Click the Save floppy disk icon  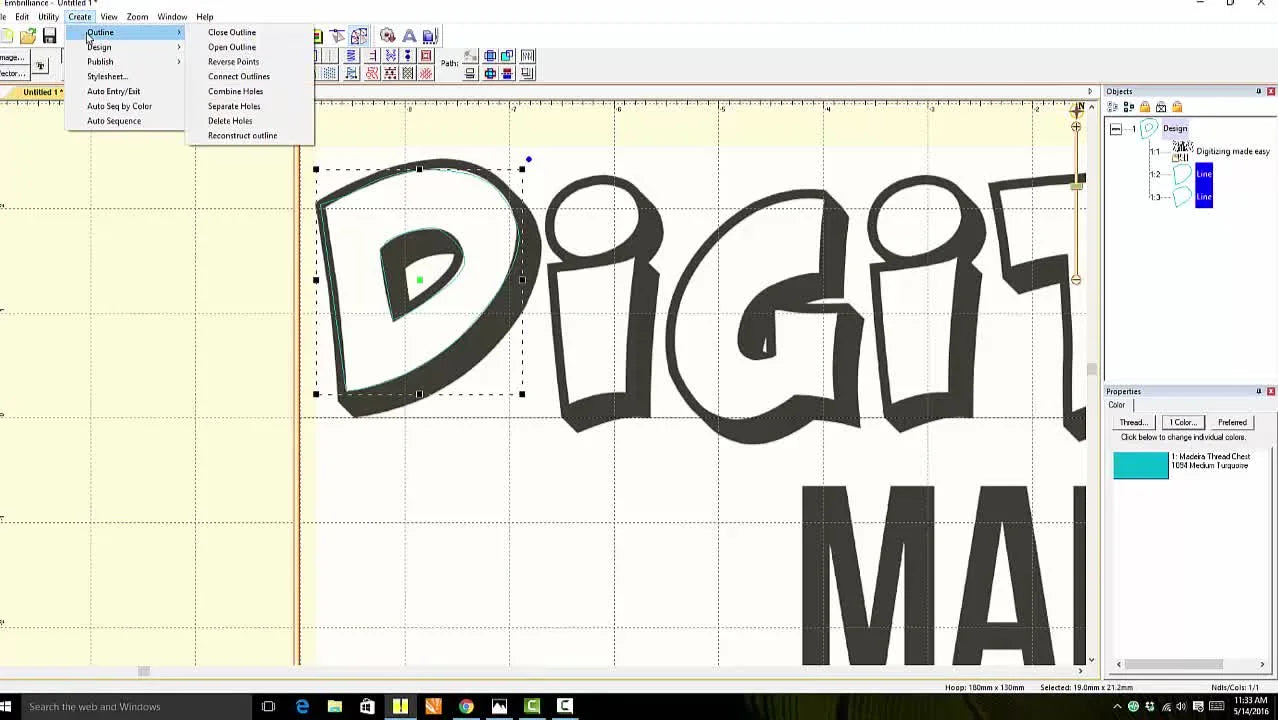point(49,35)
